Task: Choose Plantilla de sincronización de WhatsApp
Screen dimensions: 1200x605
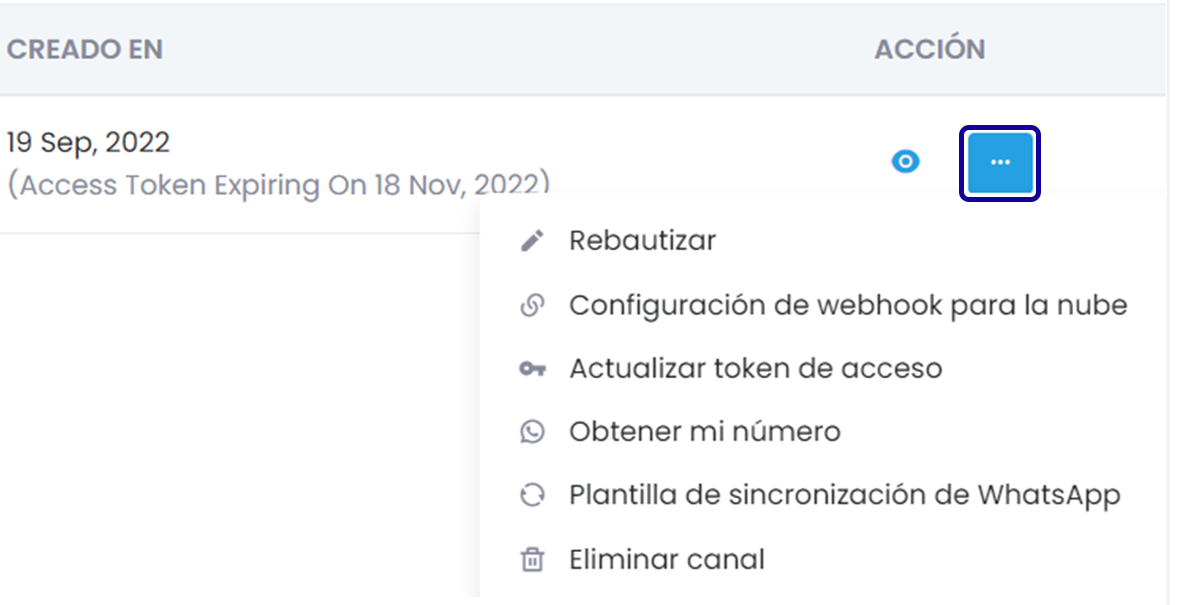Action: [x=844, y=495]
